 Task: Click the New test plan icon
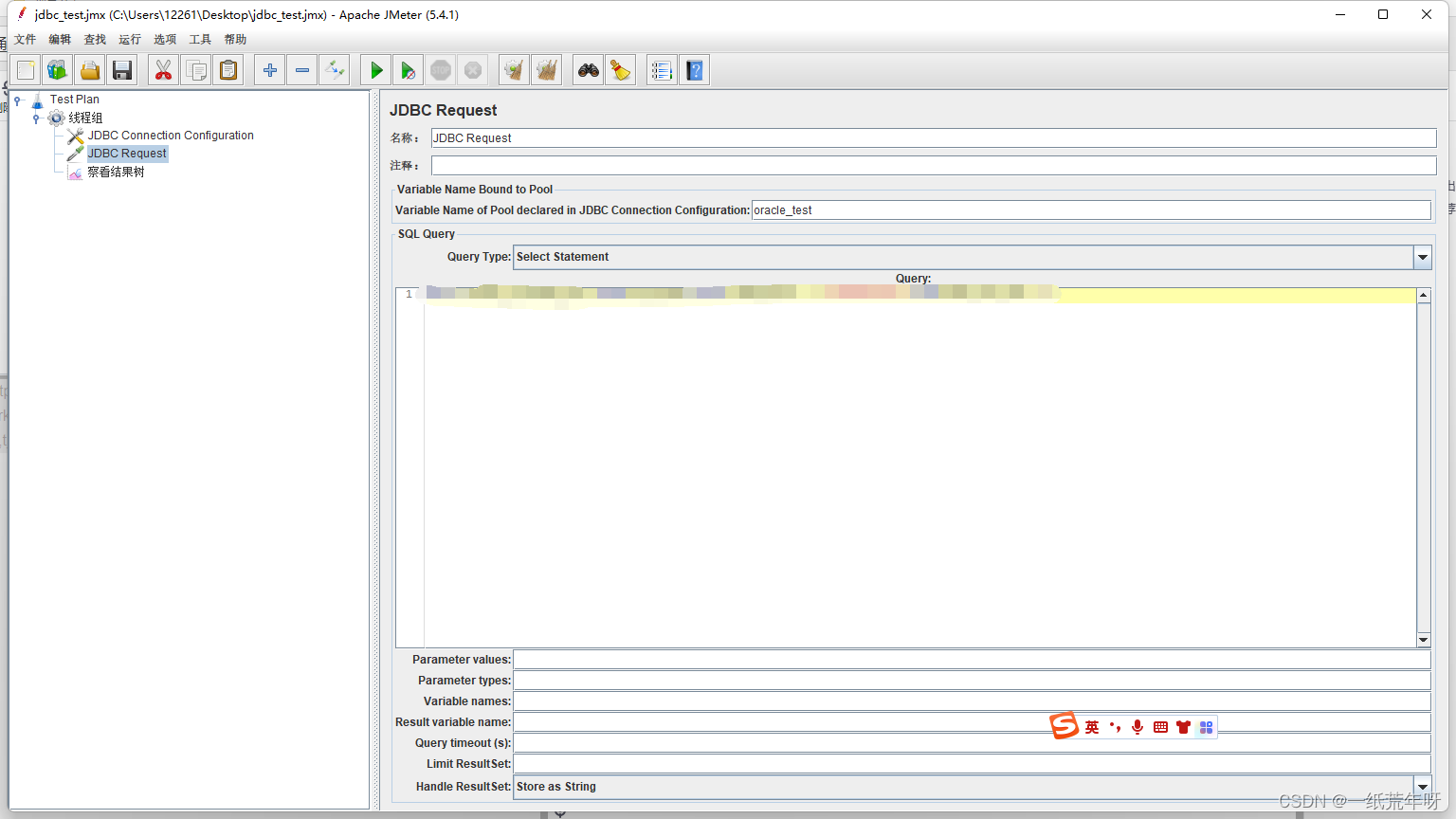point(26,70)
